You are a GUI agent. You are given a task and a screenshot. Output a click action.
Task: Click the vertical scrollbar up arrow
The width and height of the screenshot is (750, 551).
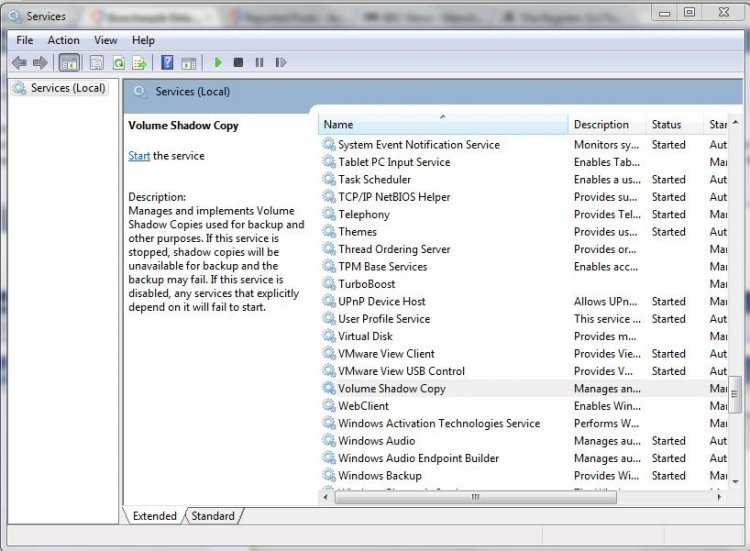(735, 122)
